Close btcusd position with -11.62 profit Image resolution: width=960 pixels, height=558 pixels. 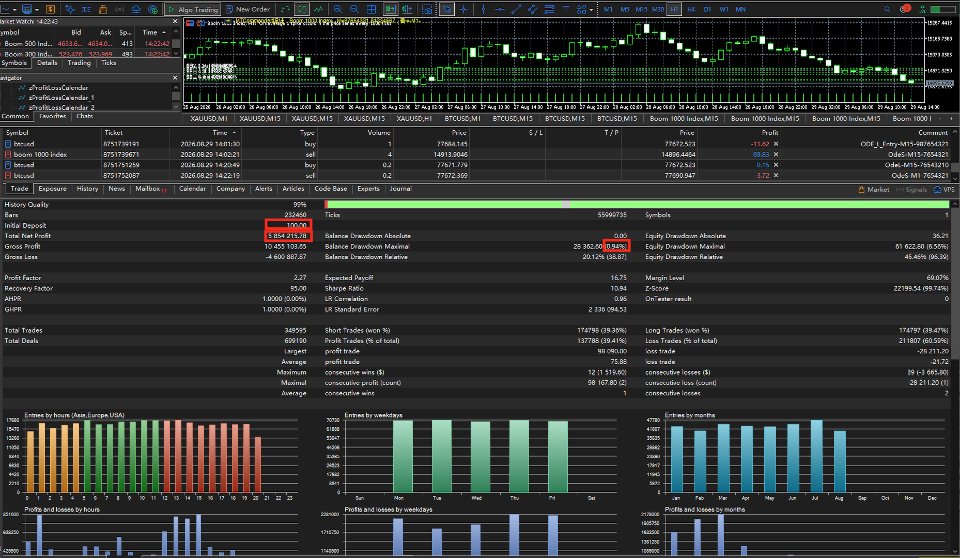(776, 144)
